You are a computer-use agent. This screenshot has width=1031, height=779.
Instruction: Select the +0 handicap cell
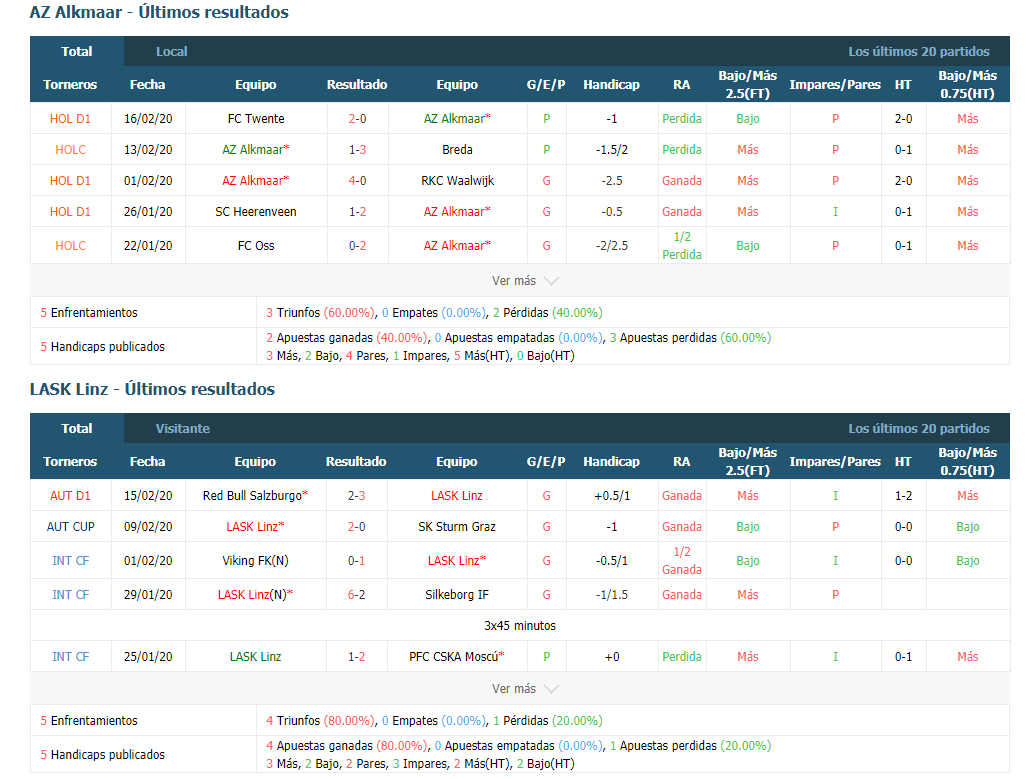coord(611,656)
